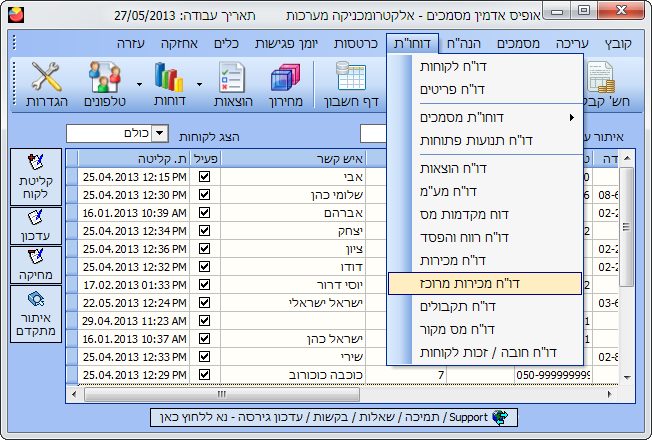Click horizontal scrollbar left arrow

tap(74, 394)
